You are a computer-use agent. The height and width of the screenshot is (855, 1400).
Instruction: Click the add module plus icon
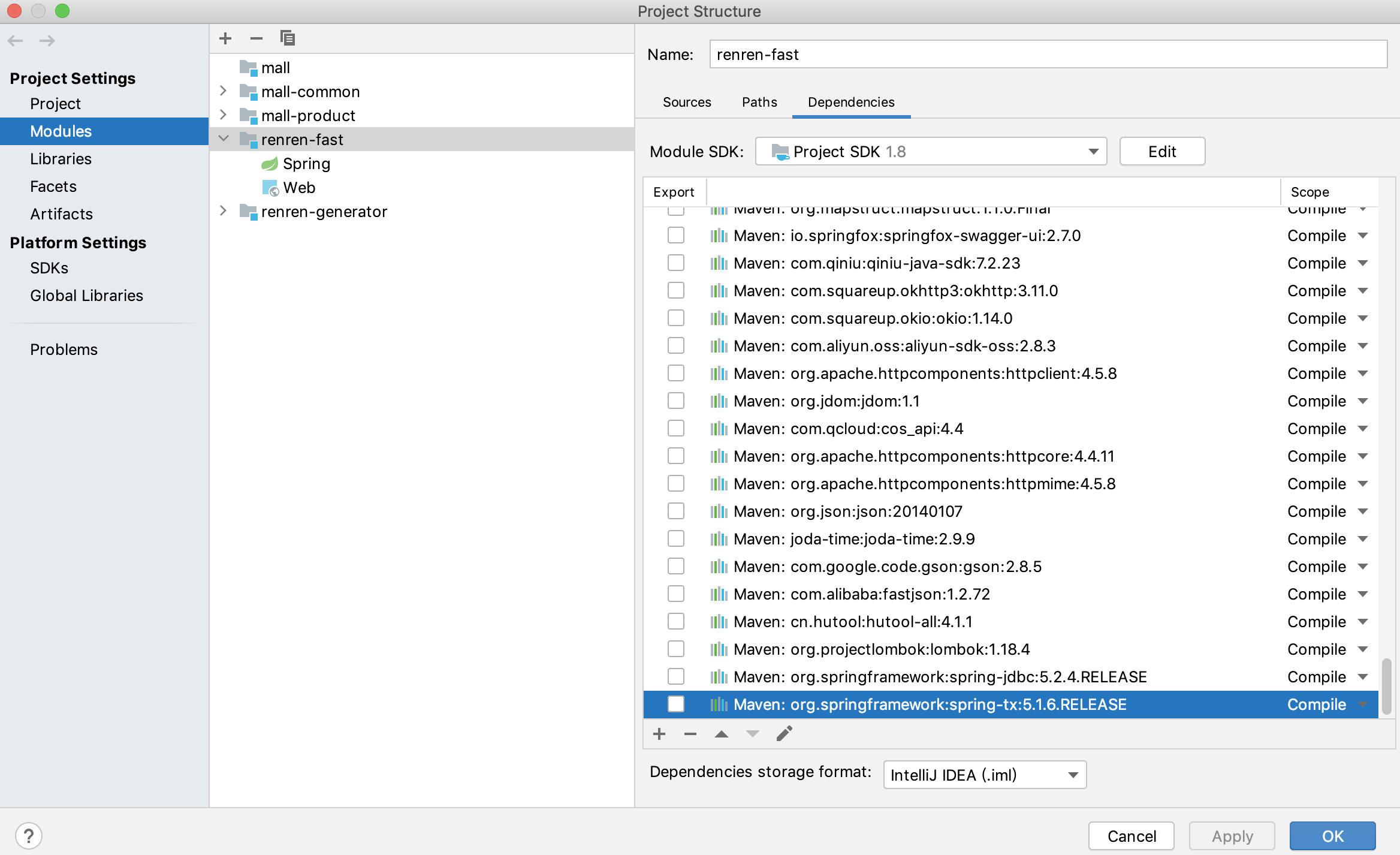coord(225,38)
